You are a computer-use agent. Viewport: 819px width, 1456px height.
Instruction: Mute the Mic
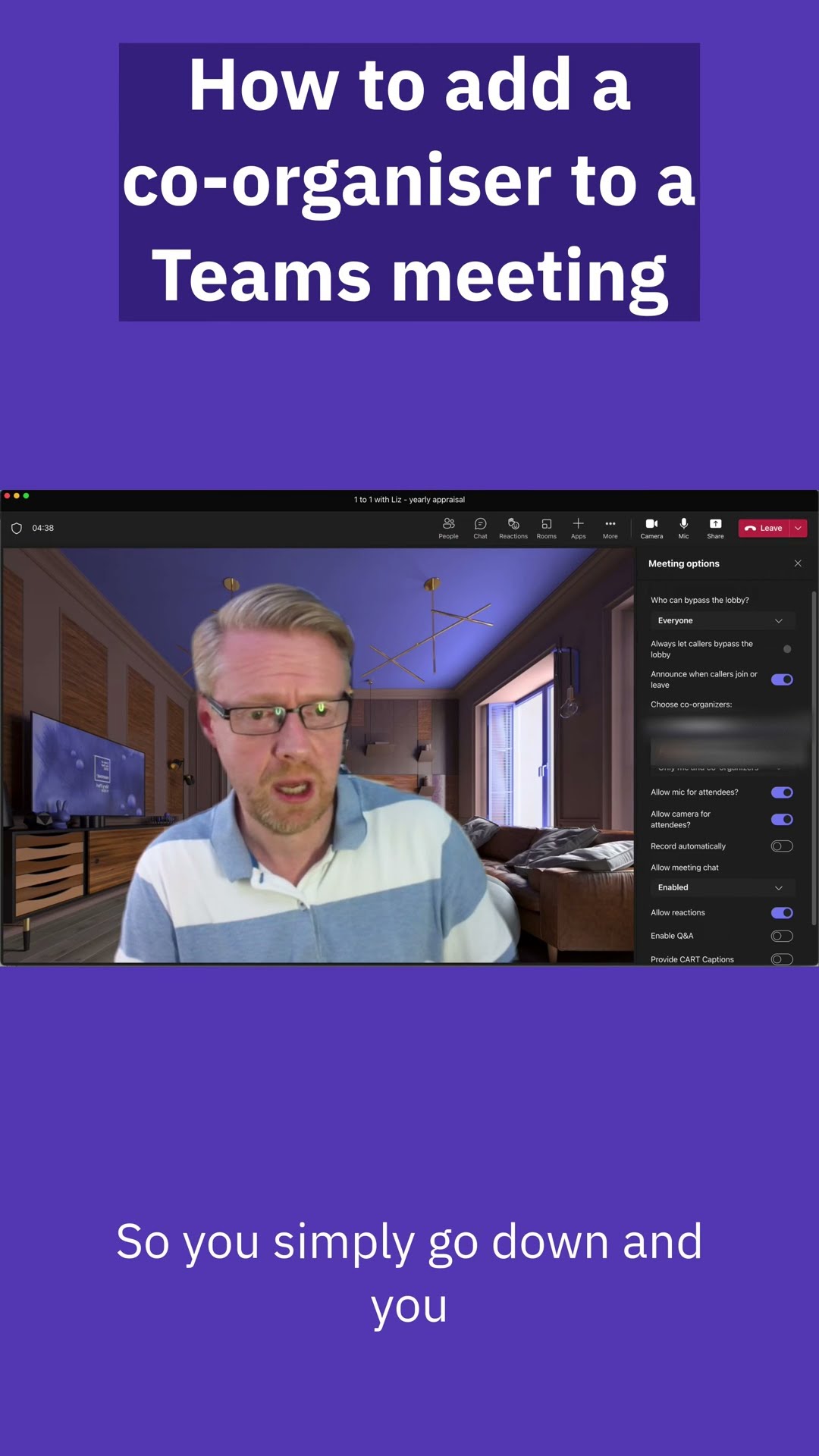click(x=683, y=528)
